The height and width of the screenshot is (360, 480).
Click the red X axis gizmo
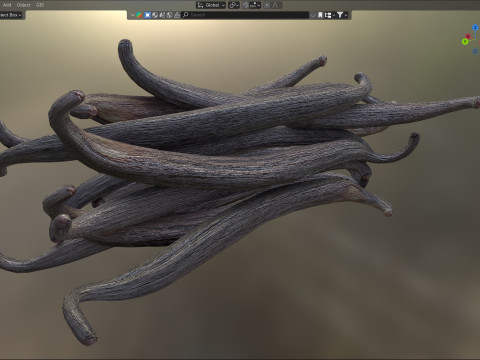468,36
